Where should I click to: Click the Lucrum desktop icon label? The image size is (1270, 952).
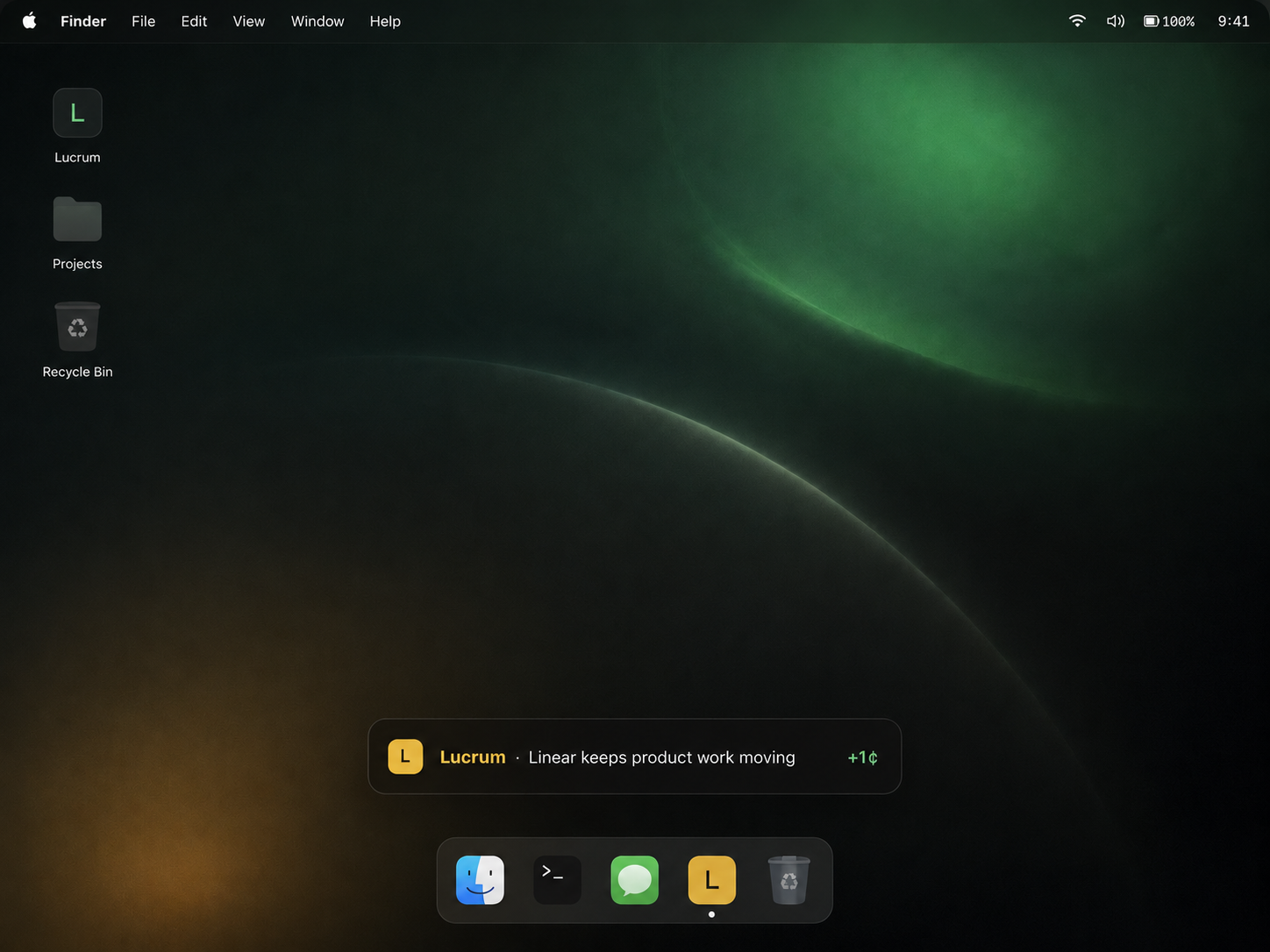tap(77, 158)
